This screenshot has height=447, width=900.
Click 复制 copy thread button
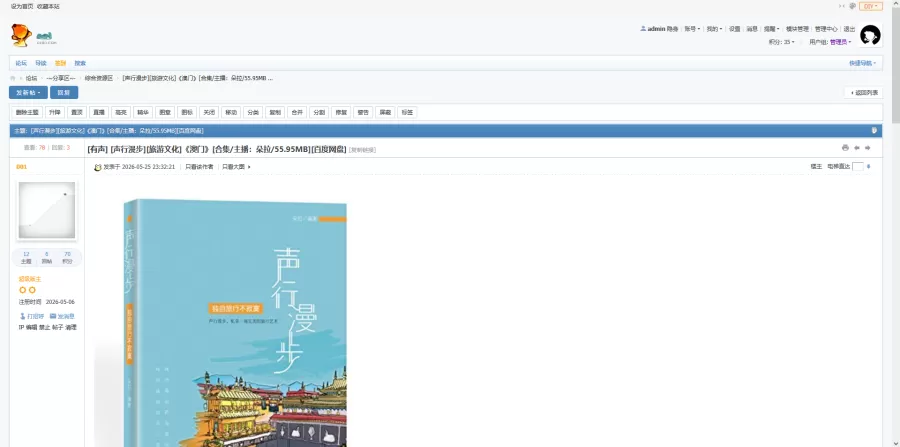point(275,112)
